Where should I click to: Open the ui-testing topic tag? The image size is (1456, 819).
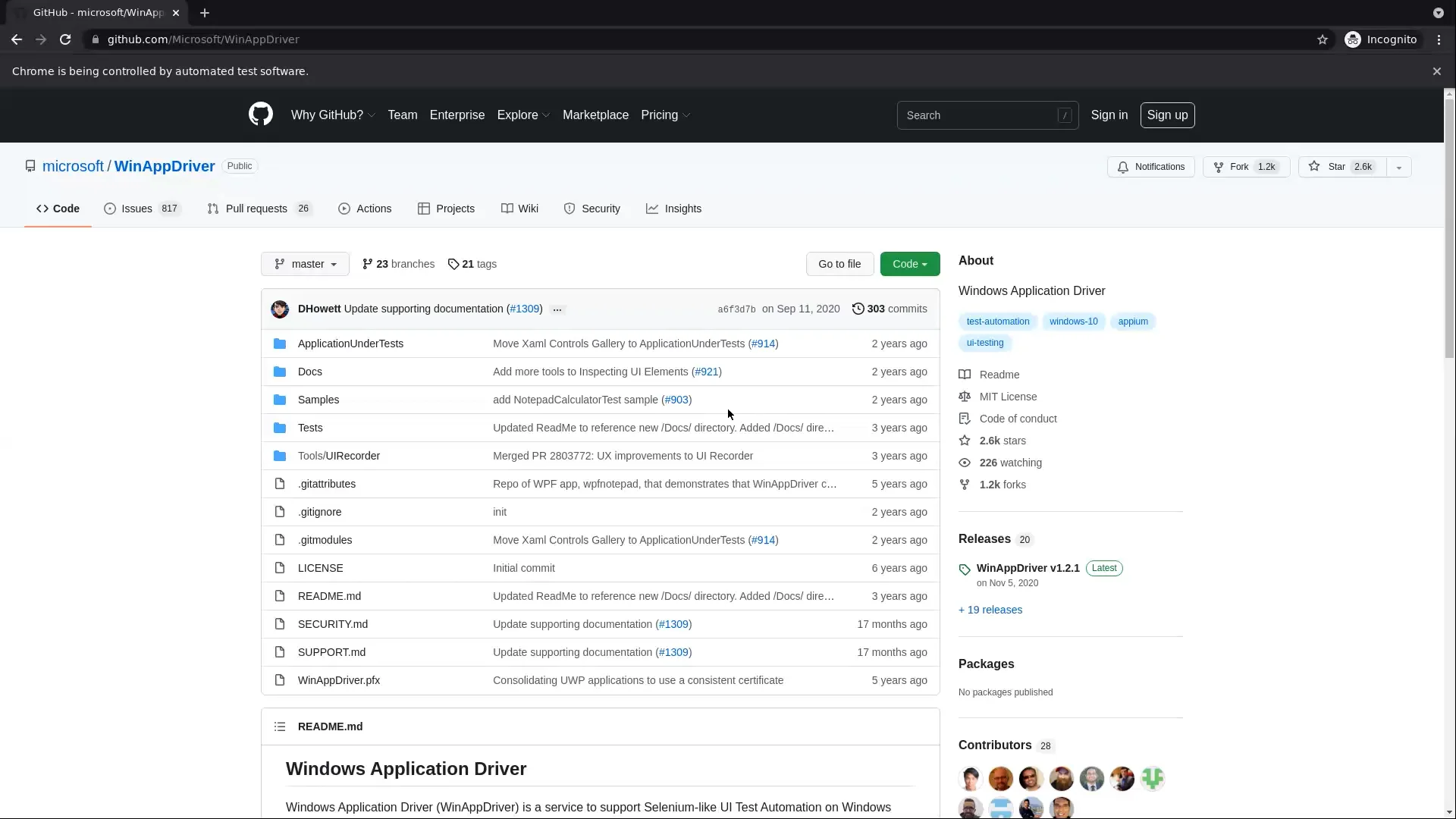tap(984, 343)
